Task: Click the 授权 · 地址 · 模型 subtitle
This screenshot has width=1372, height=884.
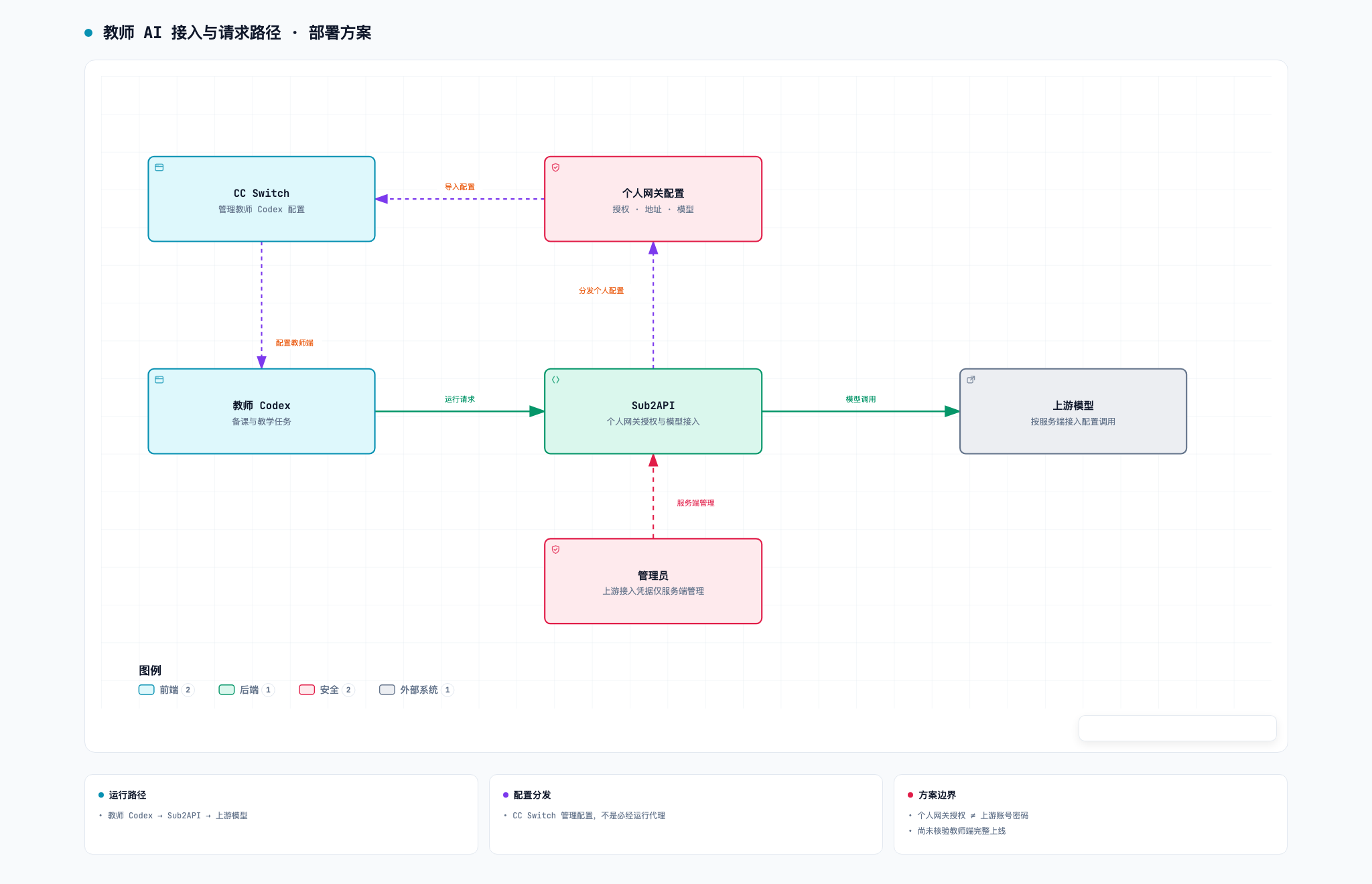Action: point(653,210)
